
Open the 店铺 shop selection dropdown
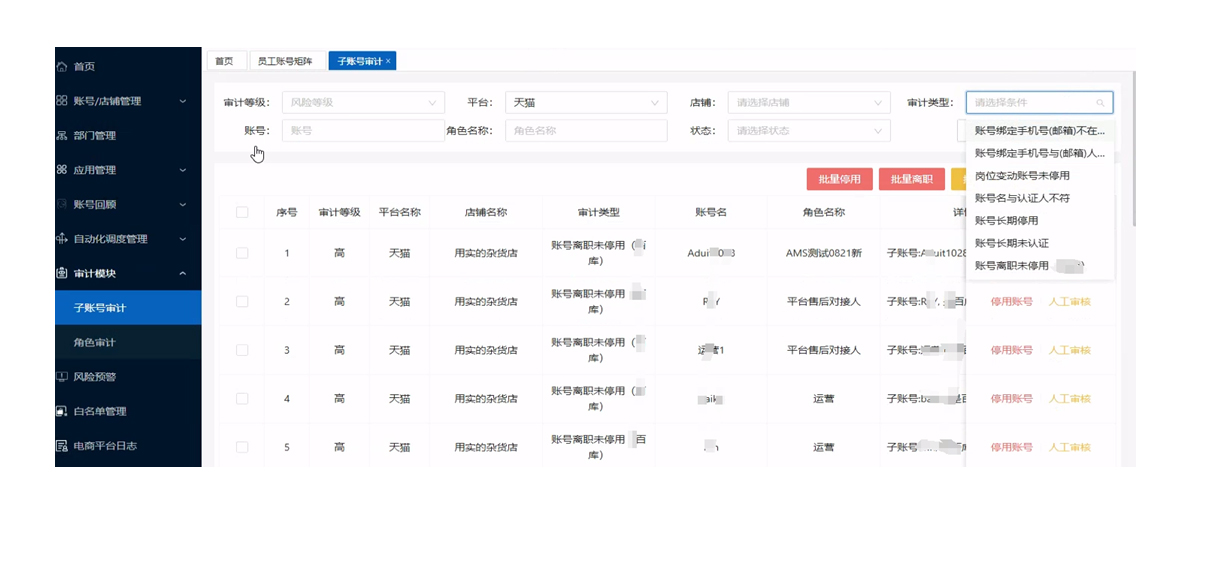tap(808, 102)
